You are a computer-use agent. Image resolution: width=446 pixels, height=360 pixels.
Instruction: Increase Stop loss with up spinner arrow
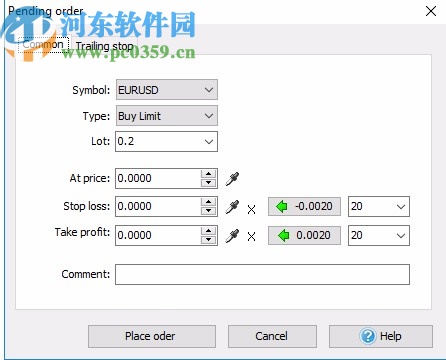click(209, 202)
